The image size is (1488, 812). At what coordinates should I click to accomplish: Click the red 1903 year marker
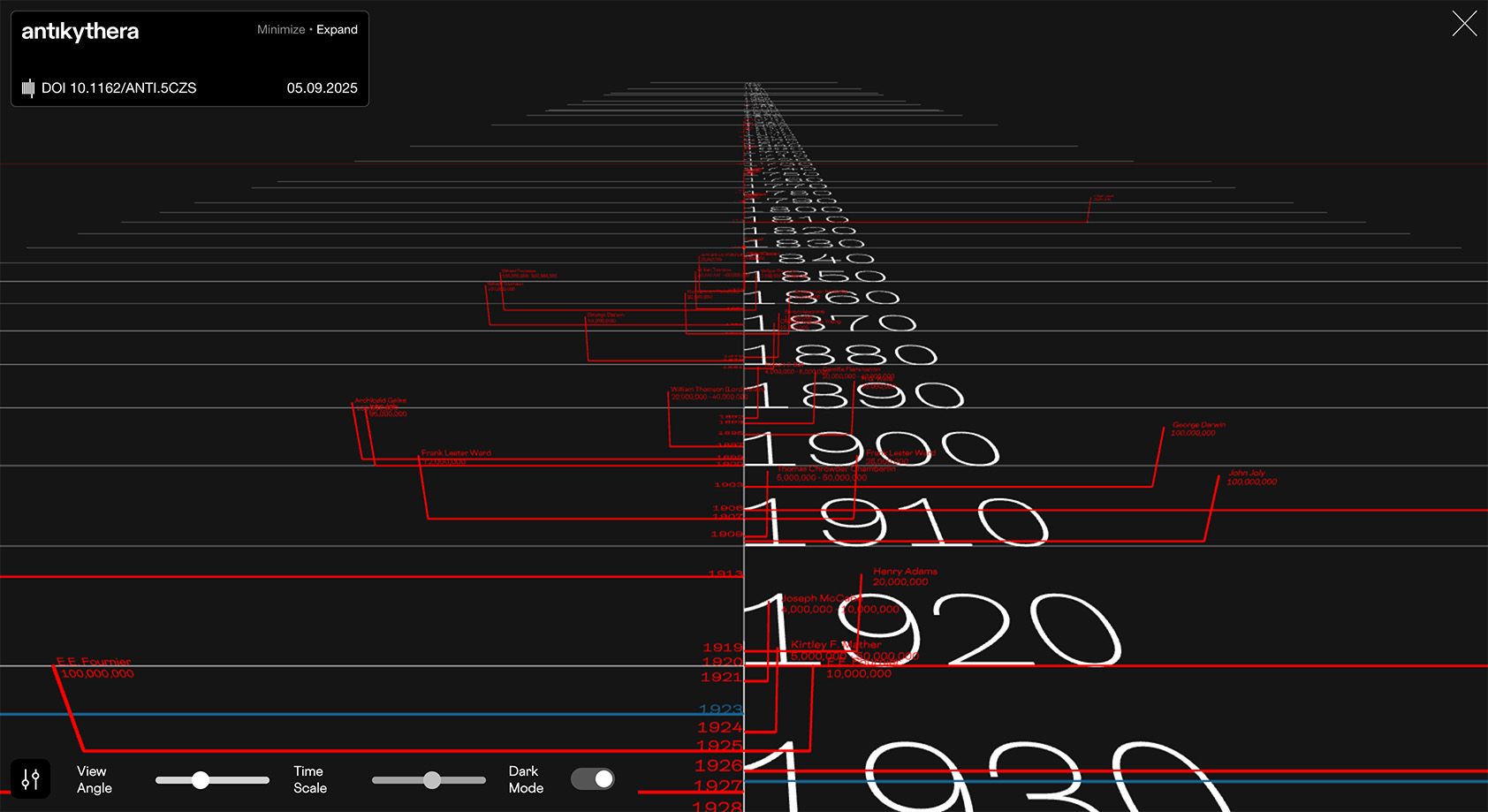click(728, 485)
